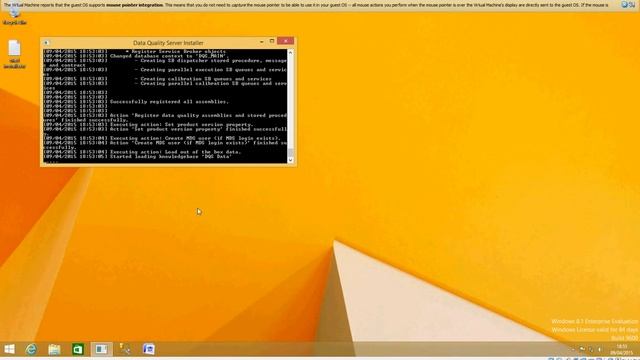Screen dimensions: 640x360
Task: Click the line "Started loading knowledgebase 'DQS Data'"
Action: tap(171, 157)
